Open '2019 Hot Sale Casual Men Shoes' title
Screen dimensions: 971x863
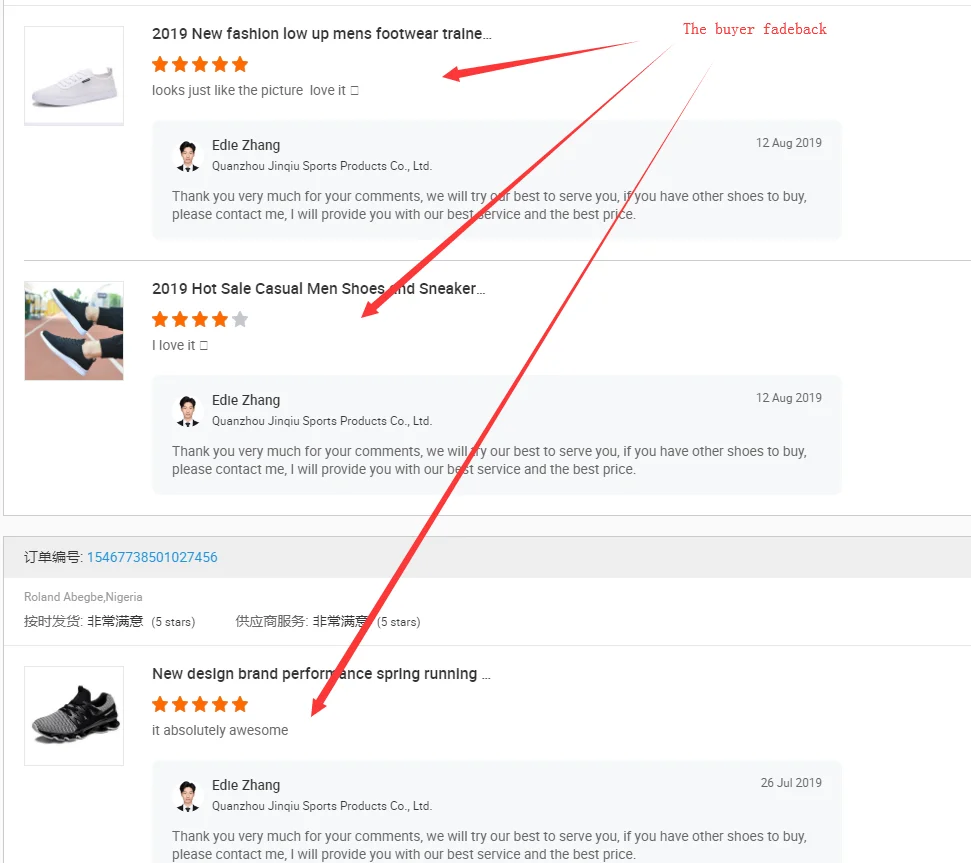tap(318, 289)
